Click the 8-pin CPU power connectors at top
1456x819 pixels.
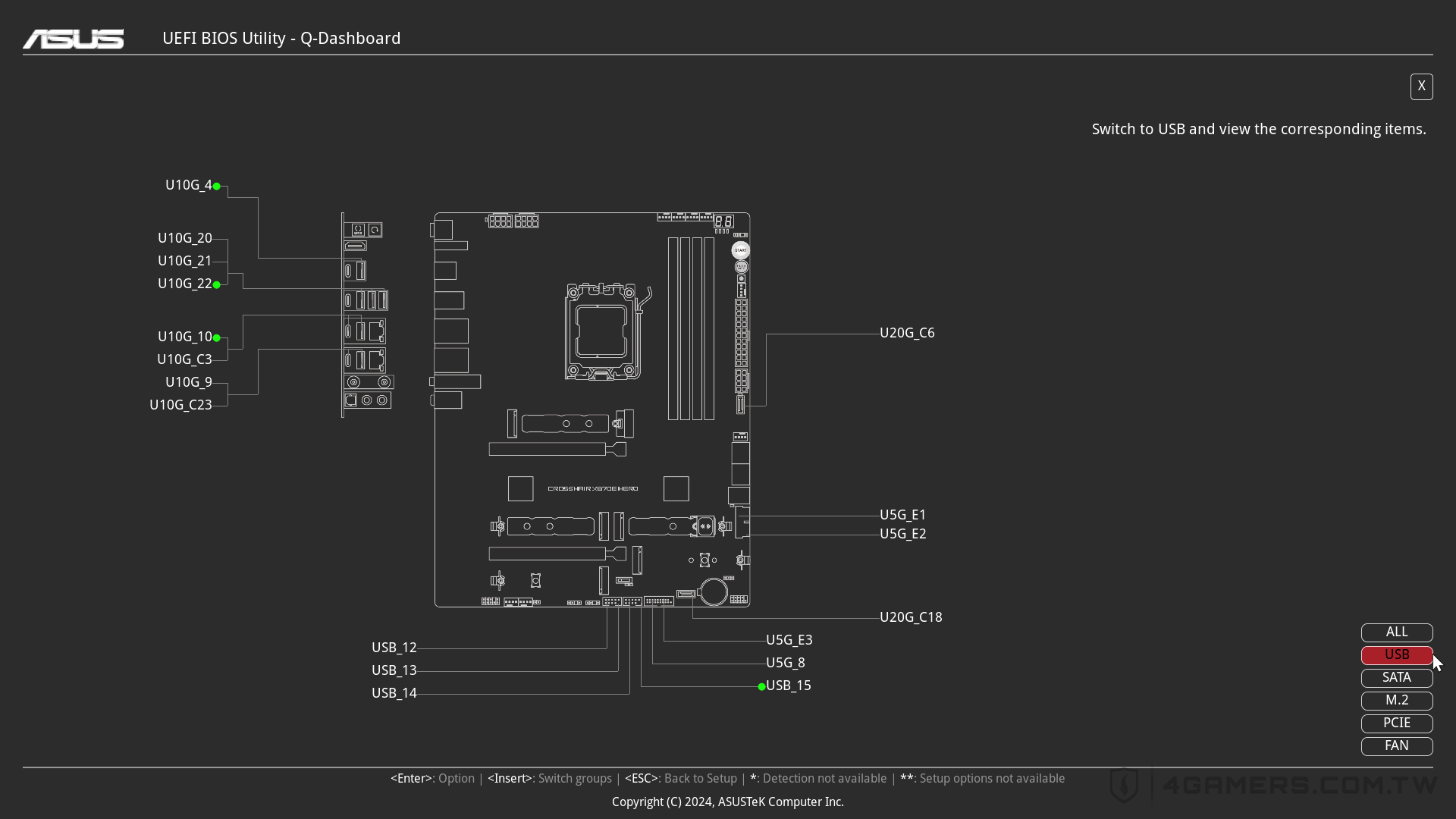click(x=513, y=221)
